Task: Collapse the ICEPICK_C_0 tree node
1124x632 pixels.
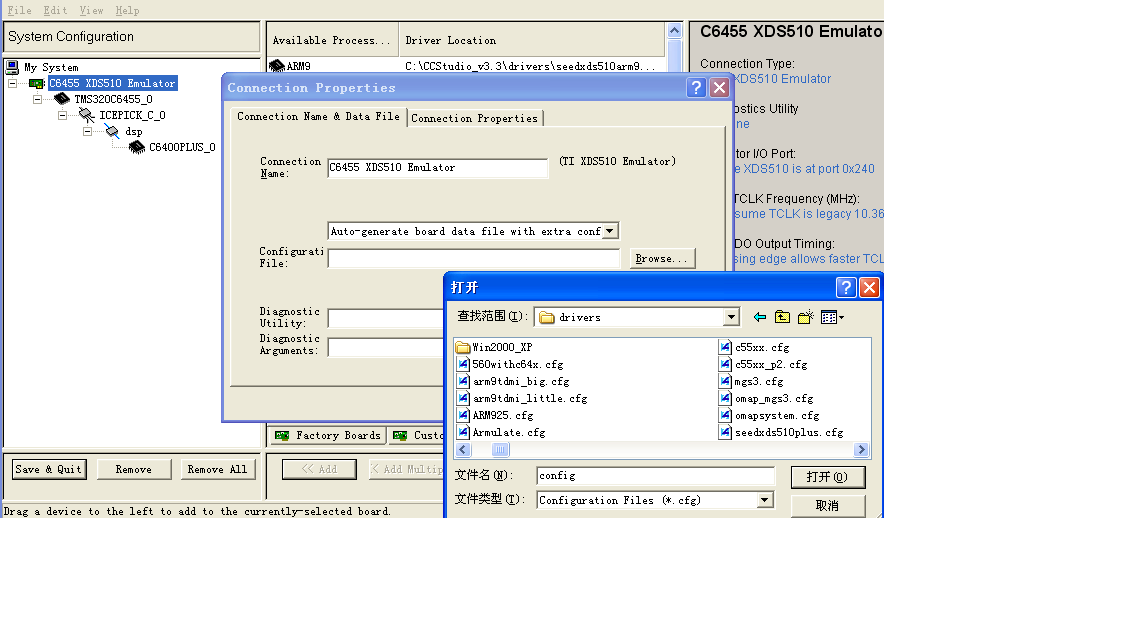Action: click(x=62, y=115)
